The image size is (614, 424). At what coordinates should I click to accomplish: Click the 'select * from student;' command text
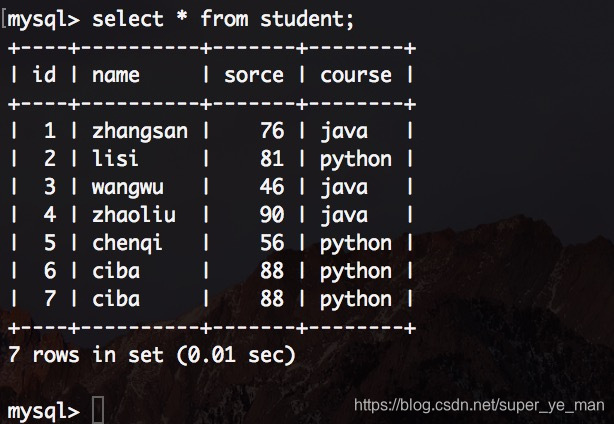223,19
